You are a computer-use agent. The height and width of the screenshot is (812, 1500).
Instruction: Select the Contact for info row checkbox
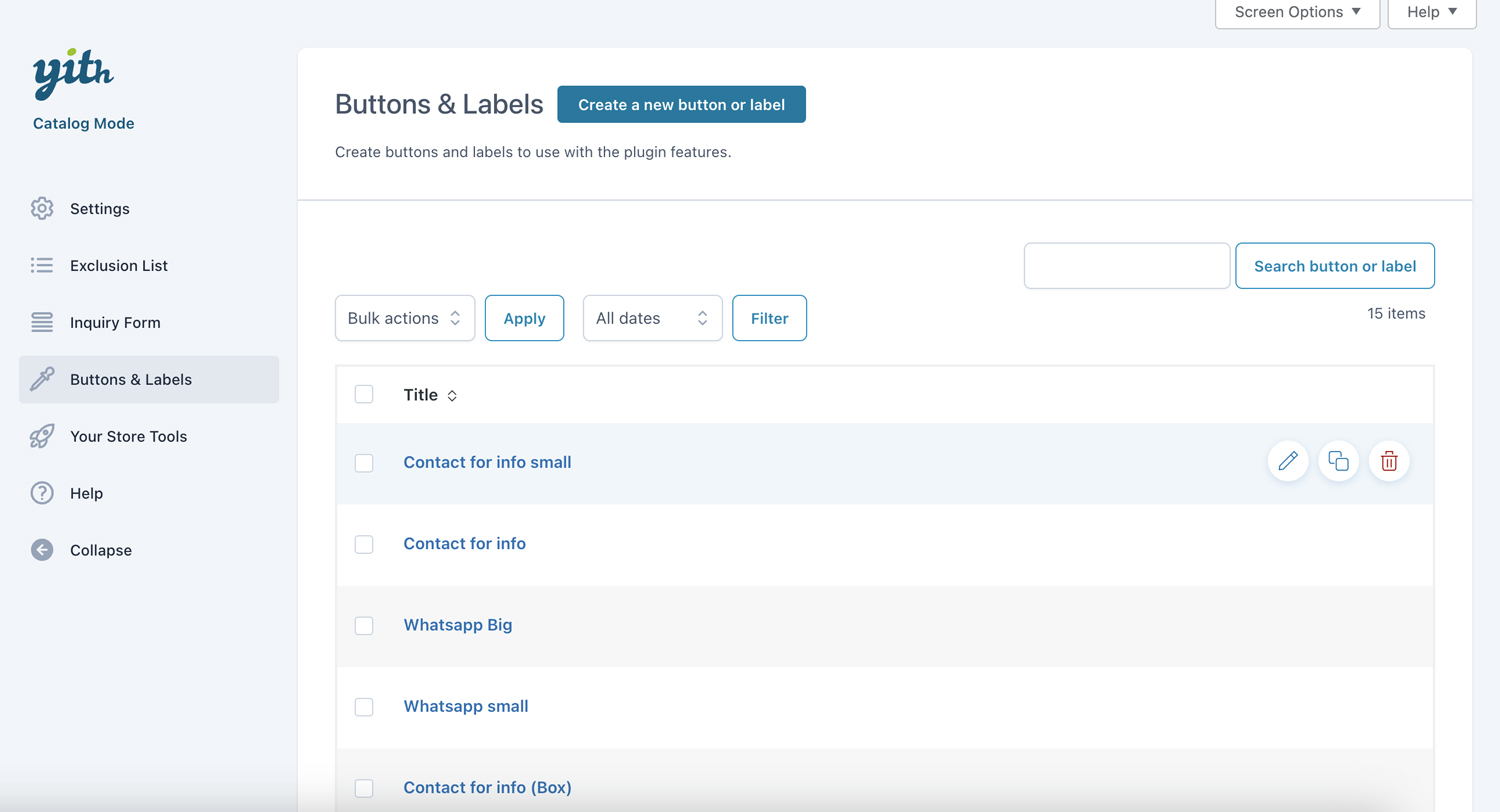(x=364, y=544)
